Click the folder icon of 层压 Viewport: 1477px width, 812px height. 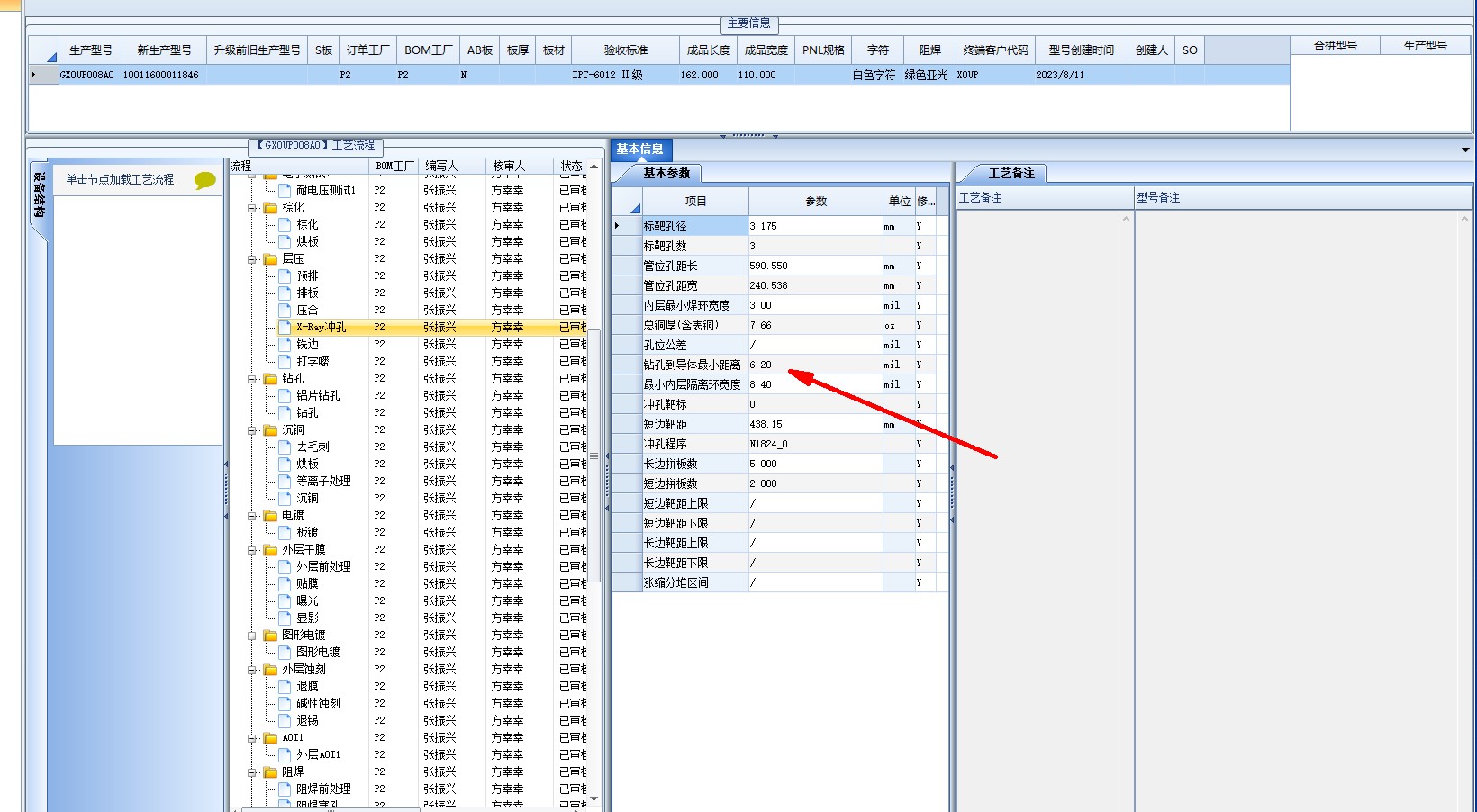point(270,258)
